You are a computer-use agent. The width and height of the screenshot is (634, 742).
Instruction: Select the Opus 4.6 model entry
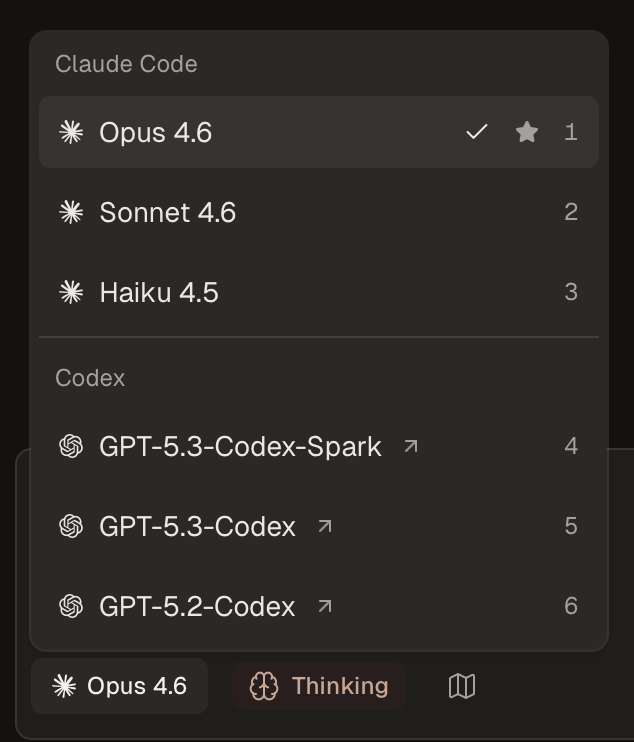tap(155, 132)
